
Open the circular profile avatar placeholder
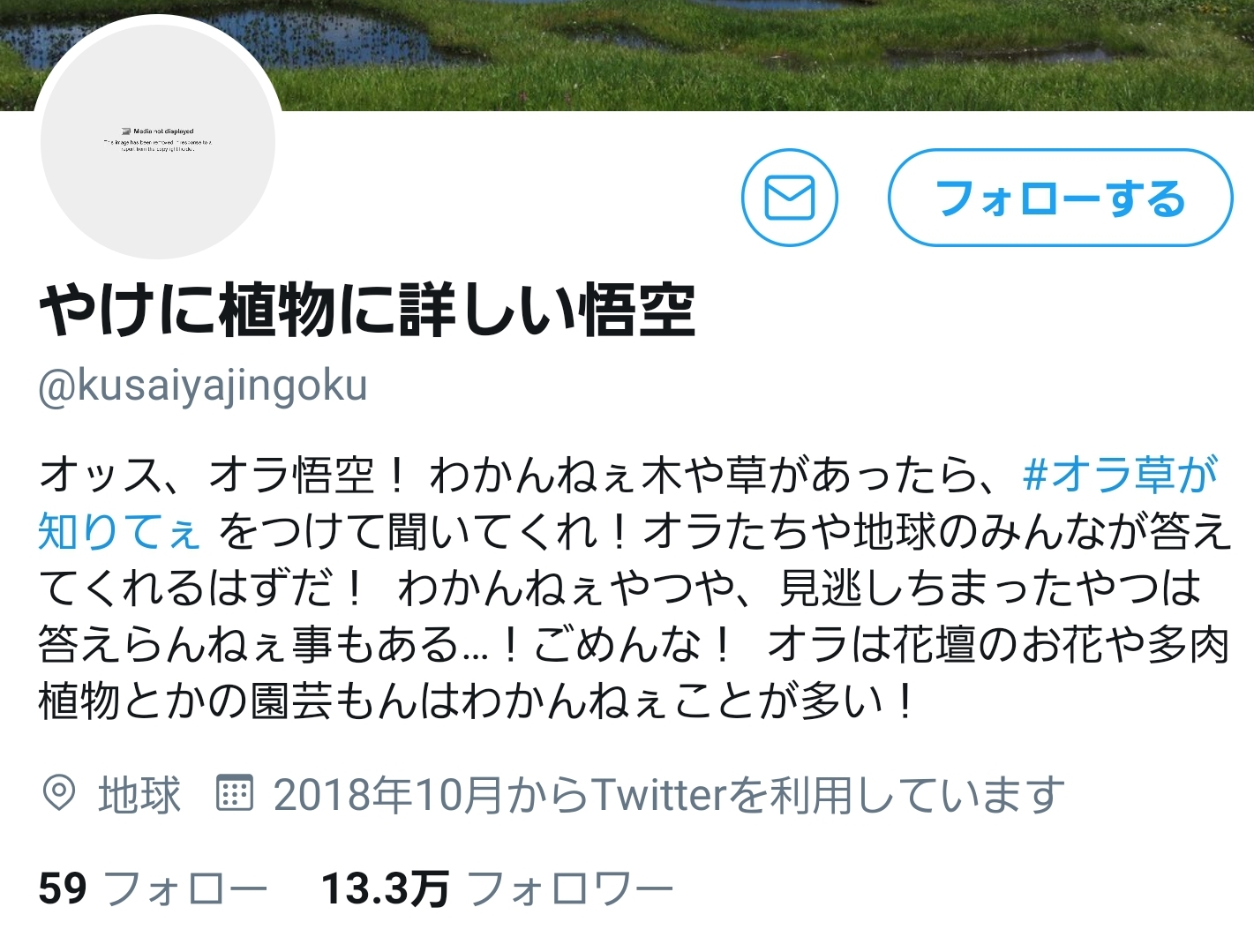[x=158, y=141]
